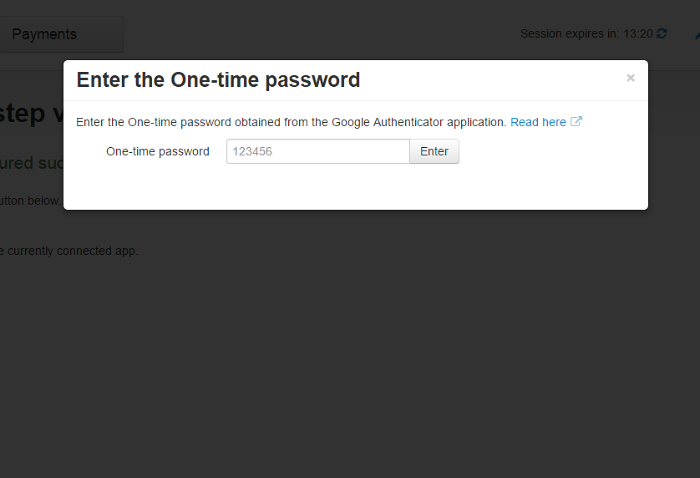Screen dimensions: 700x478
Task: Open the Read here help link
Action: click(538, 122)
